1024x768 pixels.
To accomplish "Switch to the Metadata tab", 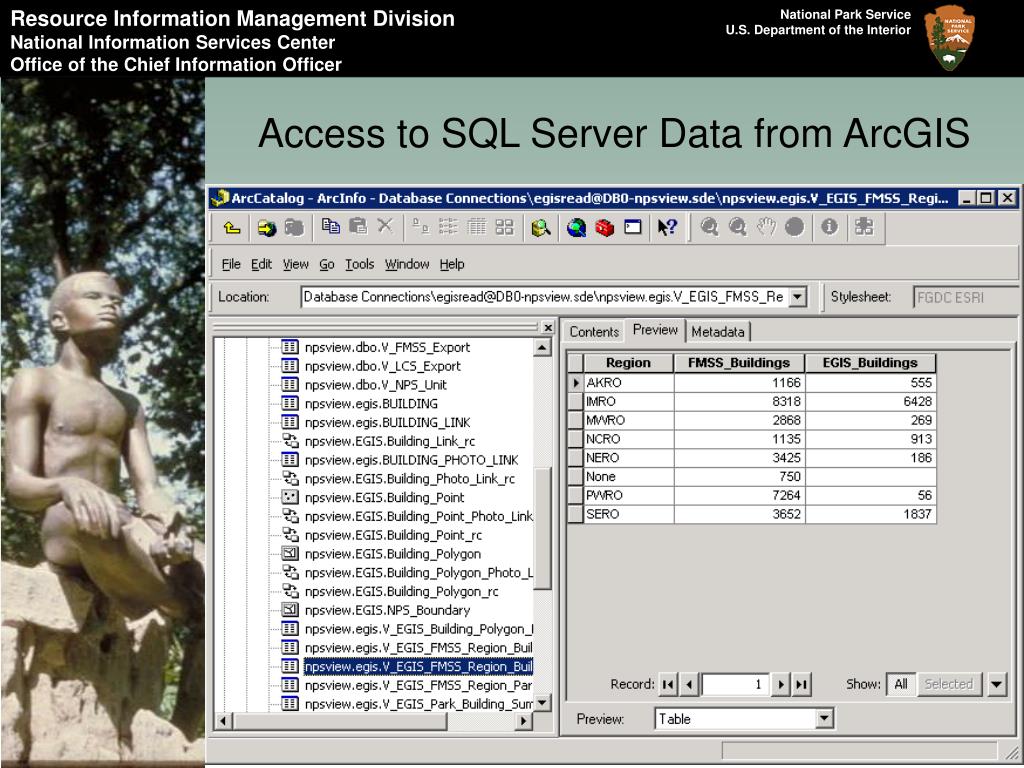I will point(717,332).
